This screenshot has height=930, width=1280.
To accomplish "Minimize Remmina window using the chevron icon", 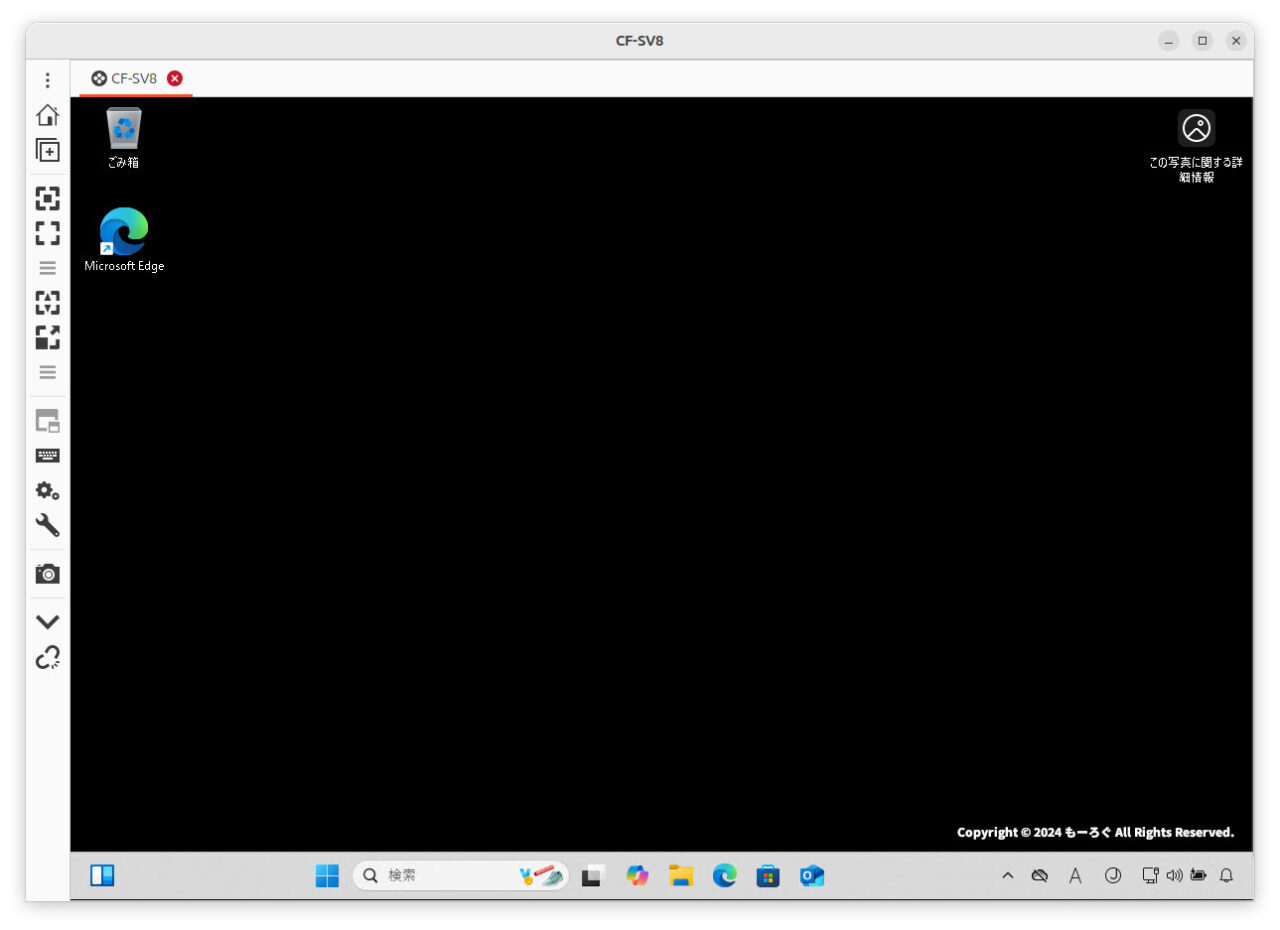I will point(47,622).
